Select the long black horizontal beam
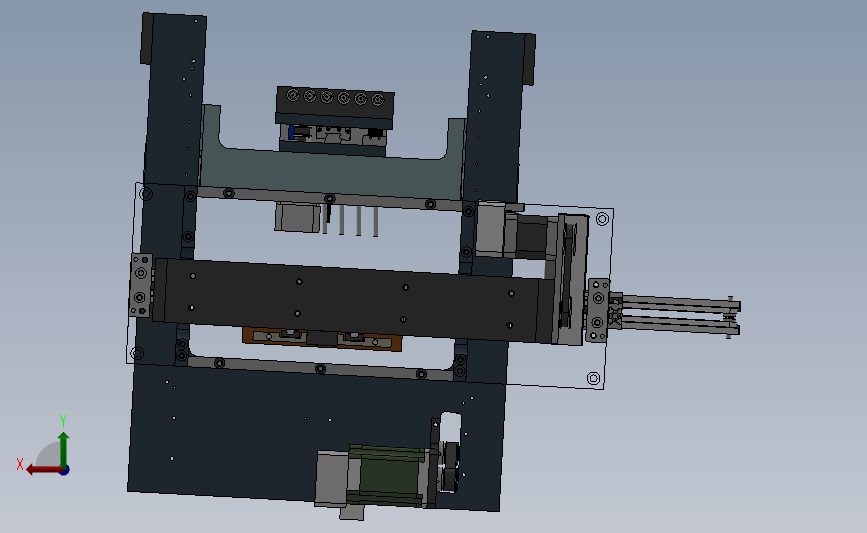 (x=354, y=299)
